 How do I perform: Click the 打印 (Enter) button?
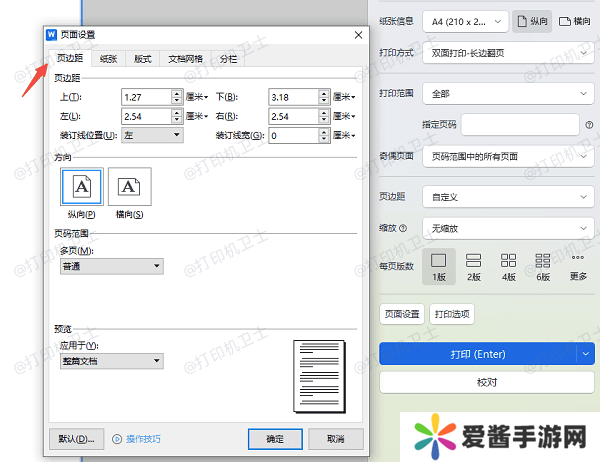[x=478, y=353]
